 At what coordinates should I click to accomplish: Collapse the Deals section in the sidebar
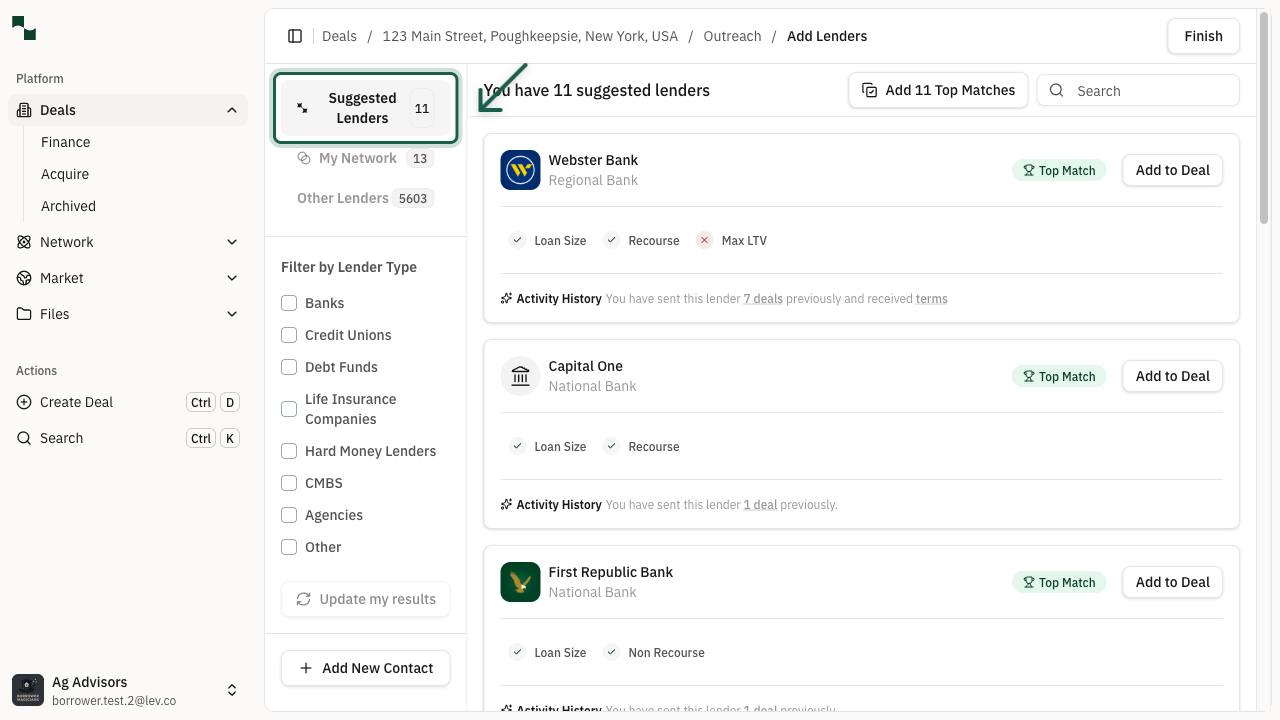tap(232, 110)
